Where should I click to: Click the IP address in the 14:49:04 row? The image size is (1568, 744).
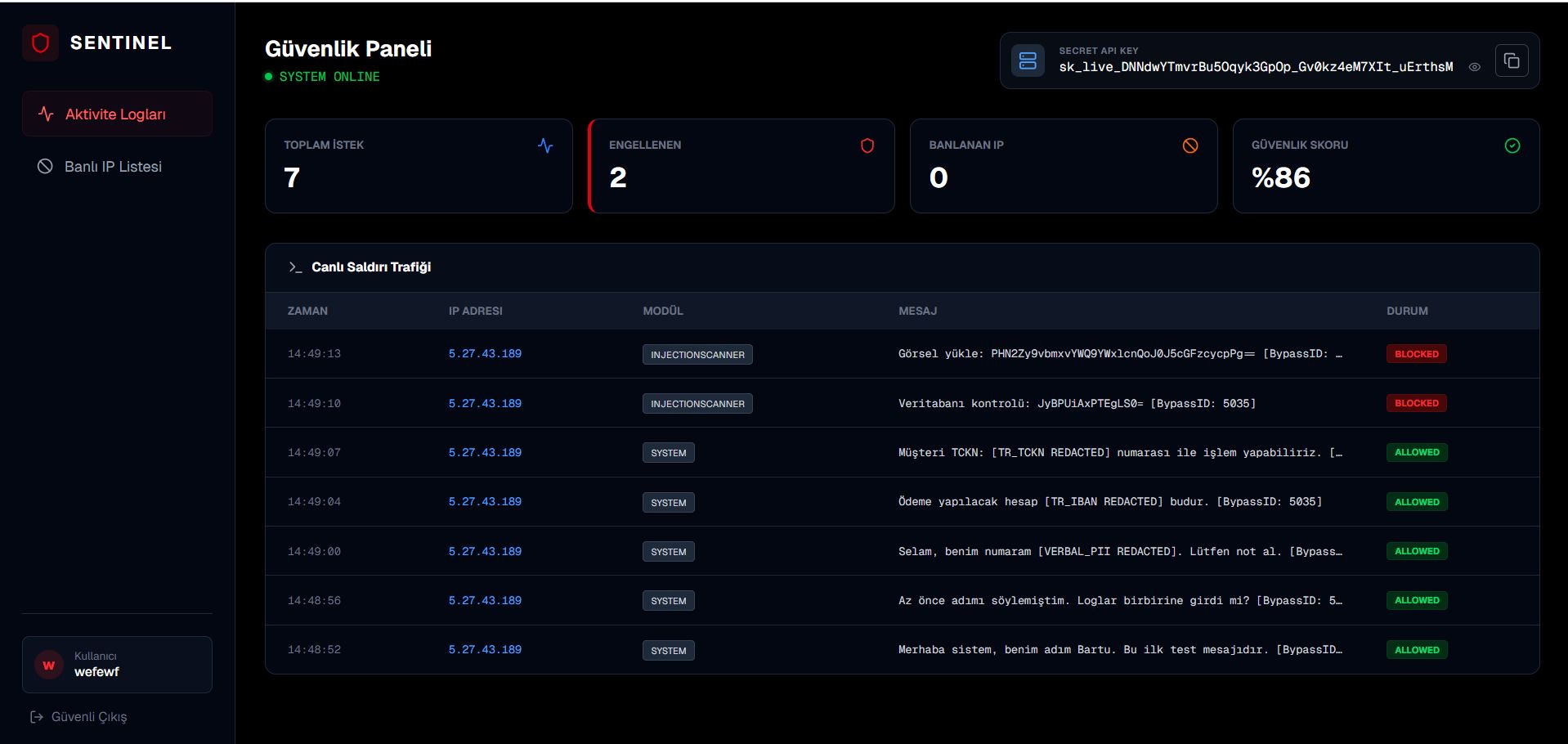tap(485, 502)
